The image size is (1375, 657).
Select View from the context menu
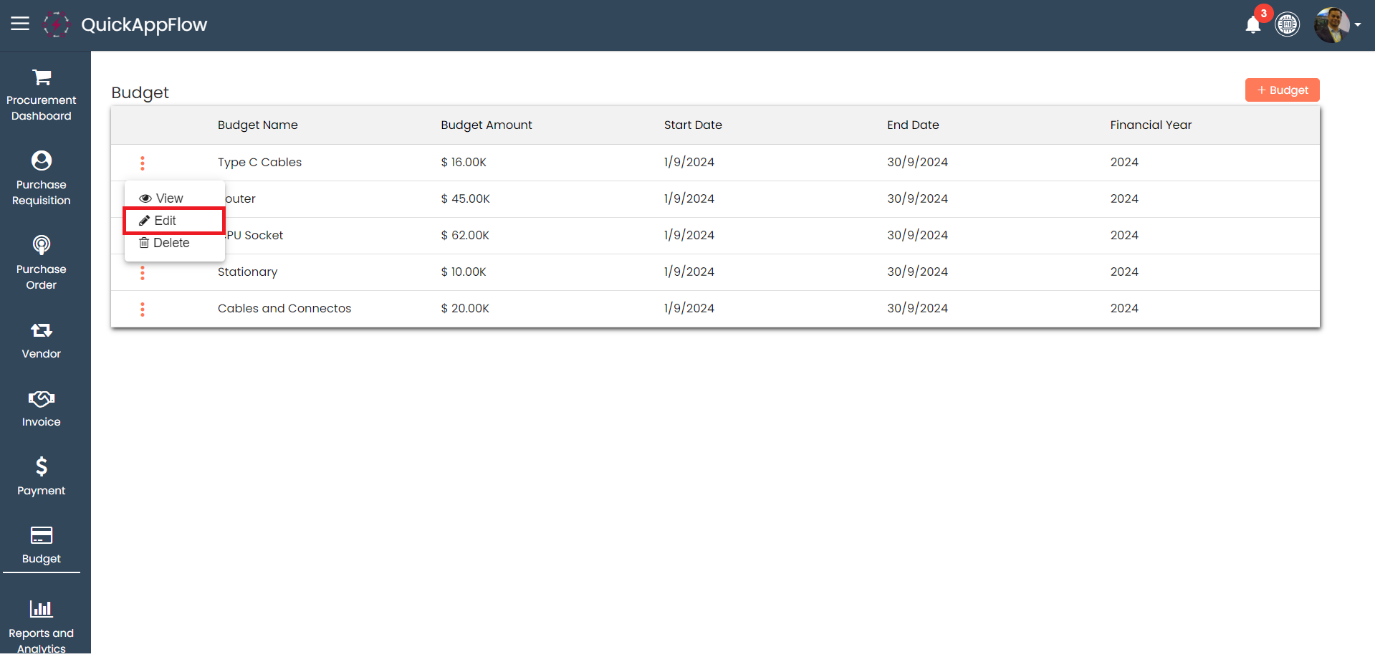[x=162, y=199]
